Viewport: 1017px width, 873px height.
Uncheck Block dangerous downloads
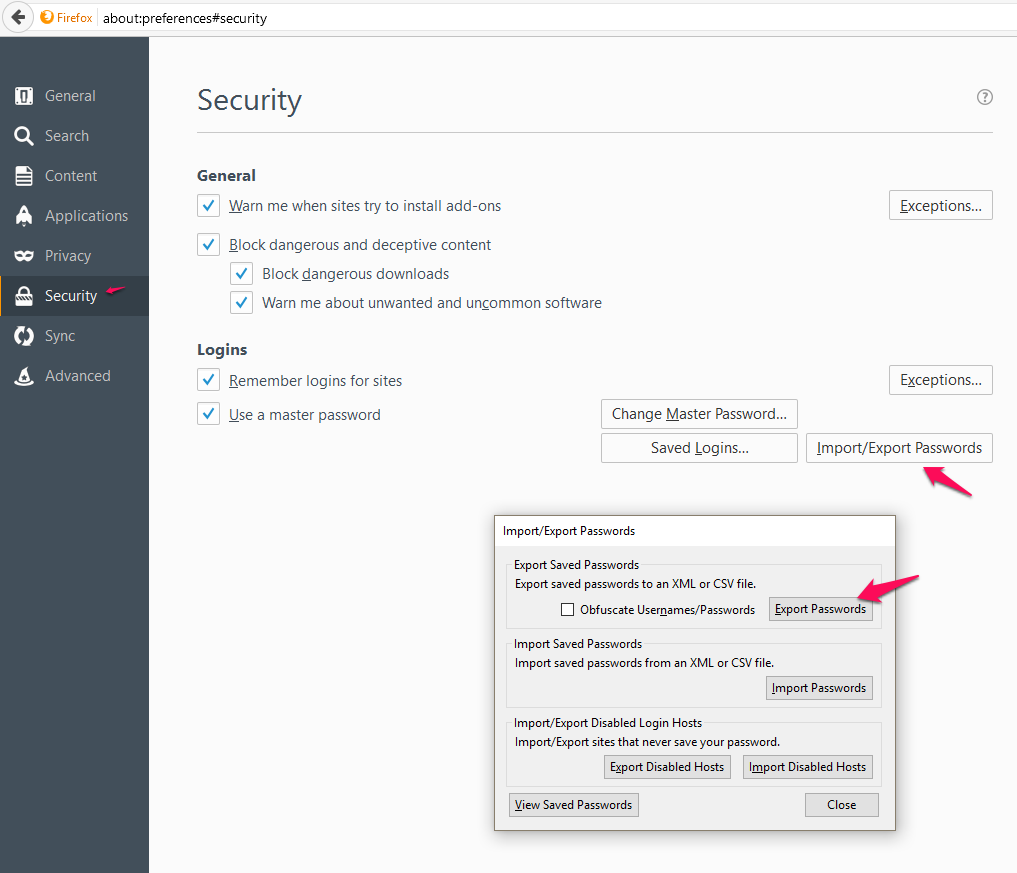click(241, 274)
